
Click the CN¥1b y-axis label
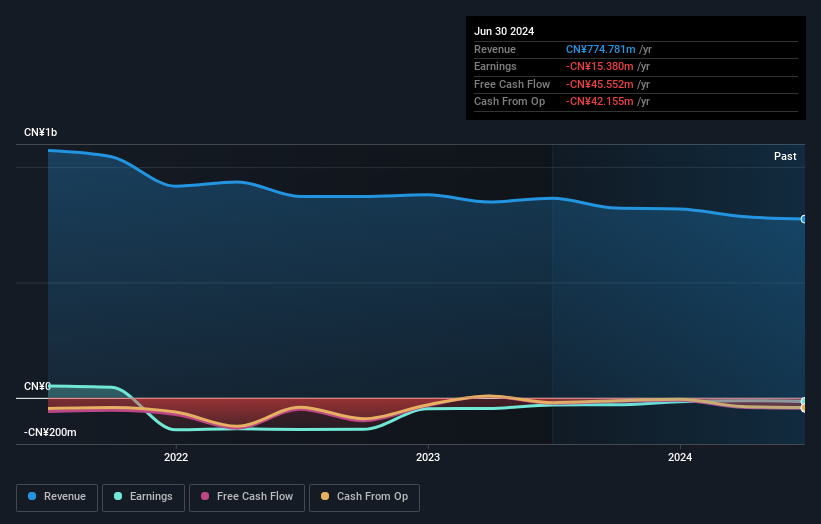point(40,132)
